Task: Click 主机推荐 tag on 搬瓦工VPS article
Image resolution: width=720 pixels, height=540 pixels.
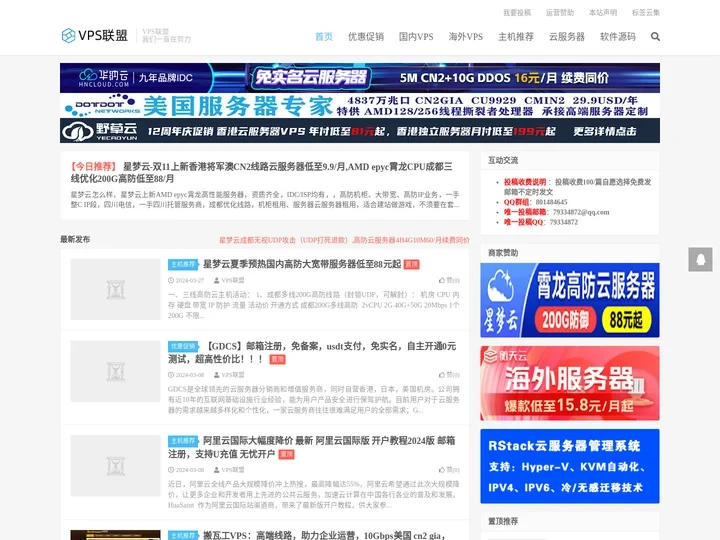Action: pos(183,535)
